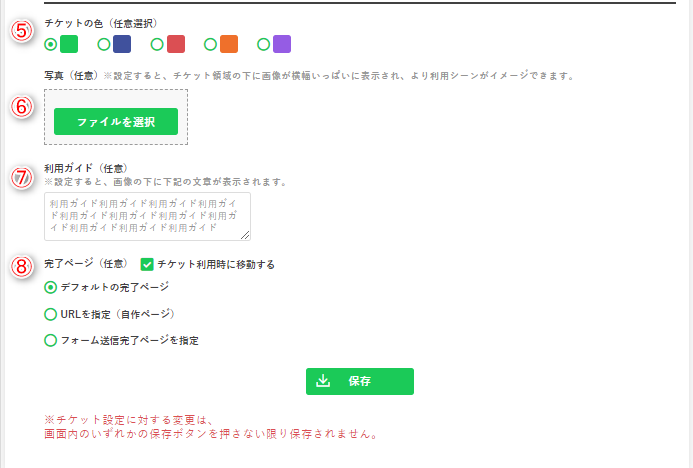Image resolution: width=693 pixels, height=468 pixels.
Task: Click into the 利用ガイド text area
Action: (x=146, y=216)
